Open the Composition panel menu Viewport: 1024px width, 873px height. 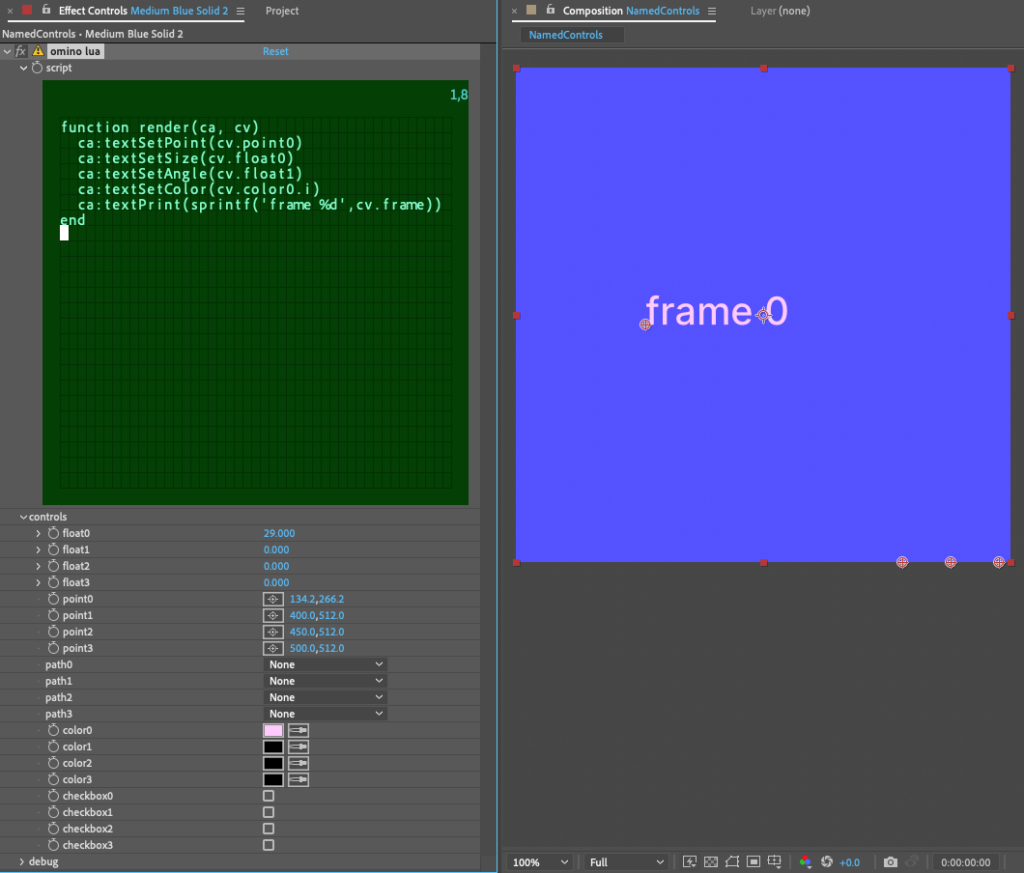(x=712, y=11)
